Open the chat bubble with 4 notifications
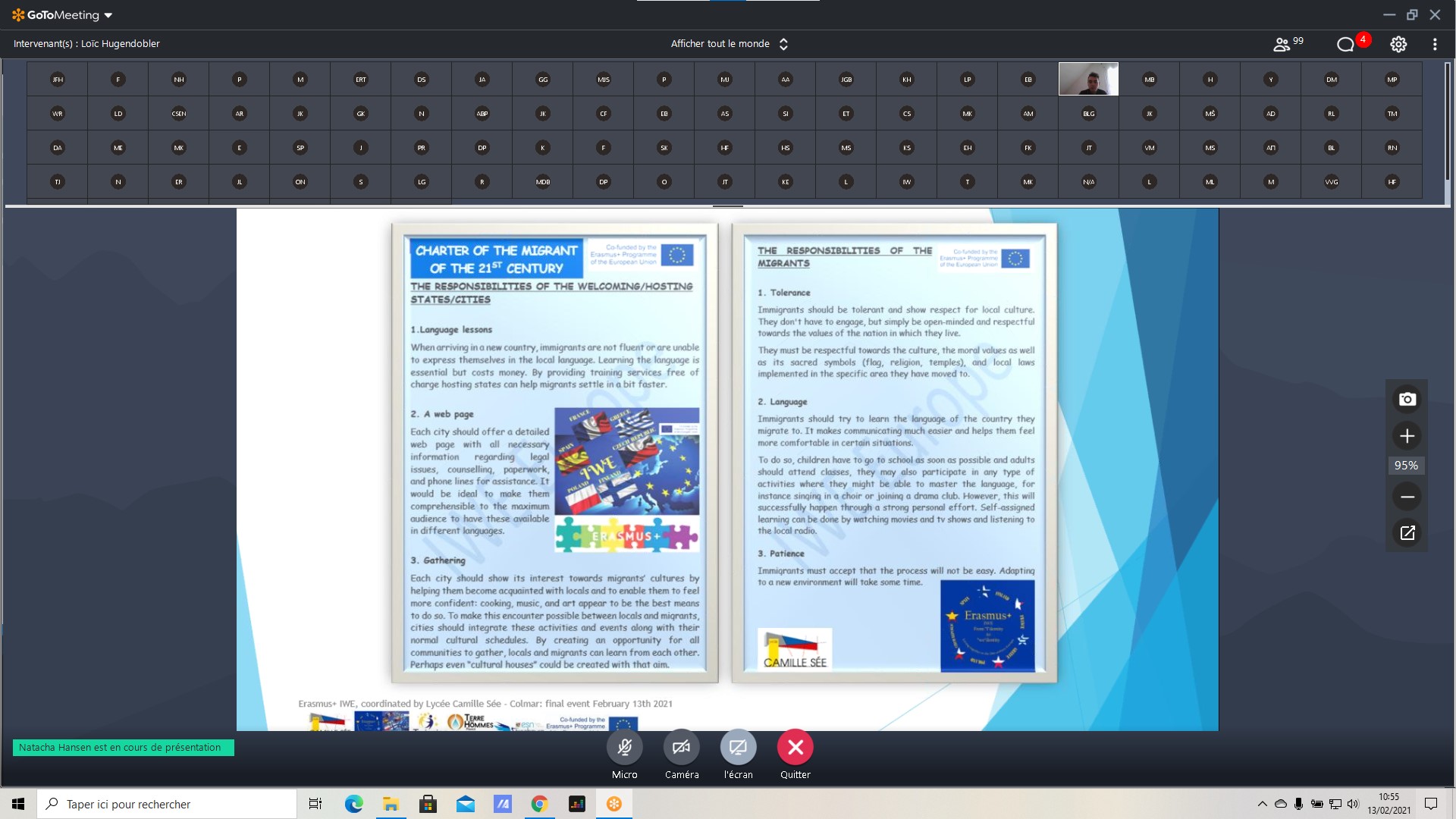 click(x=1345, y=45)
